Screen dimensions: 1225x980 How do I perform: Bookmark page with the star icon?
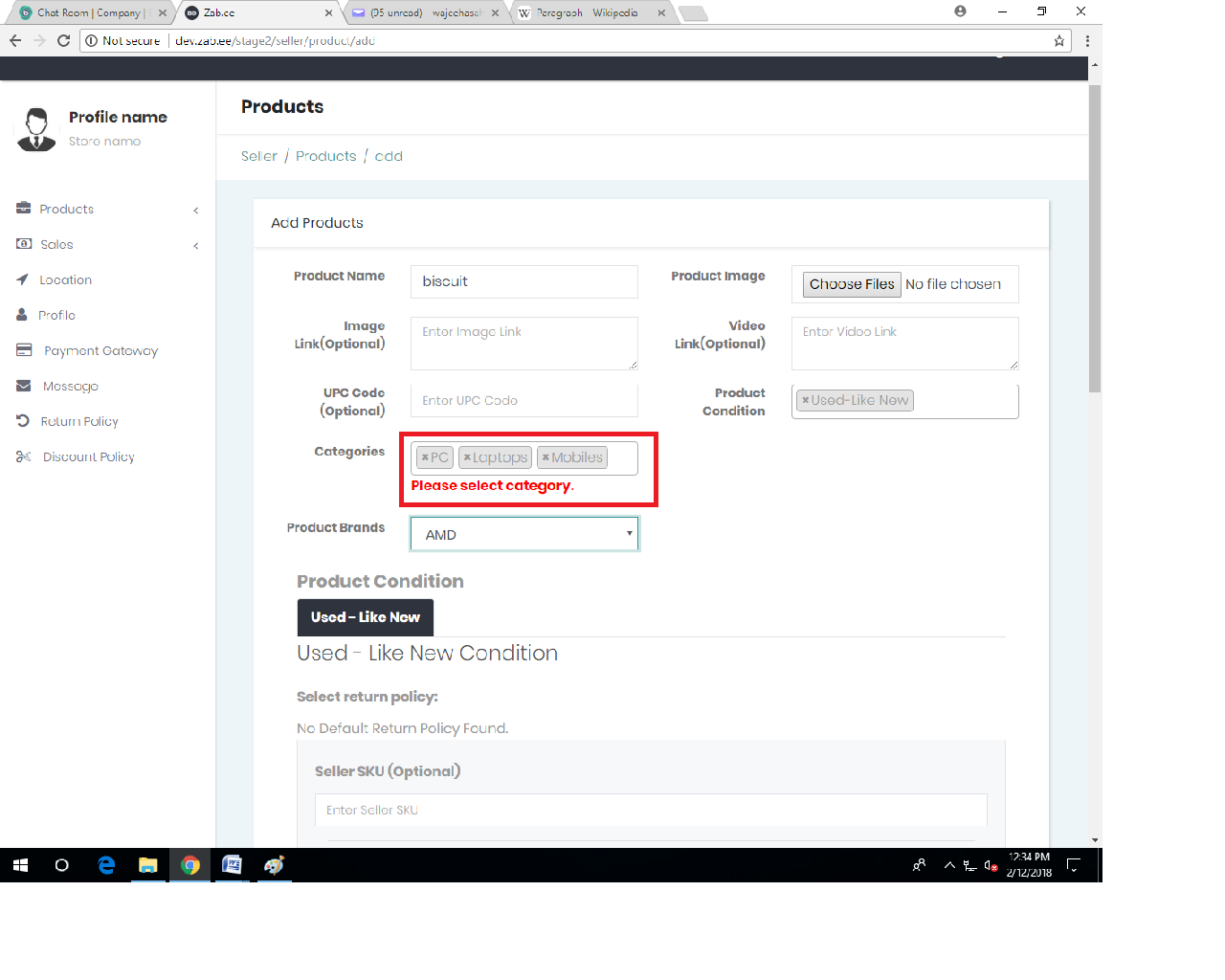[1059, 40]
